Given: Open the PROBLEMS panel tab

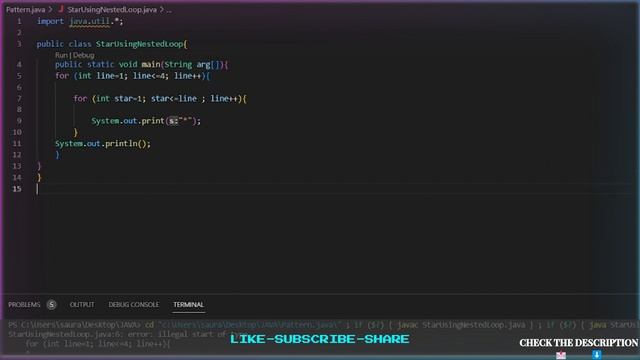Looking at the screenshot, I should tap(24, 304).
